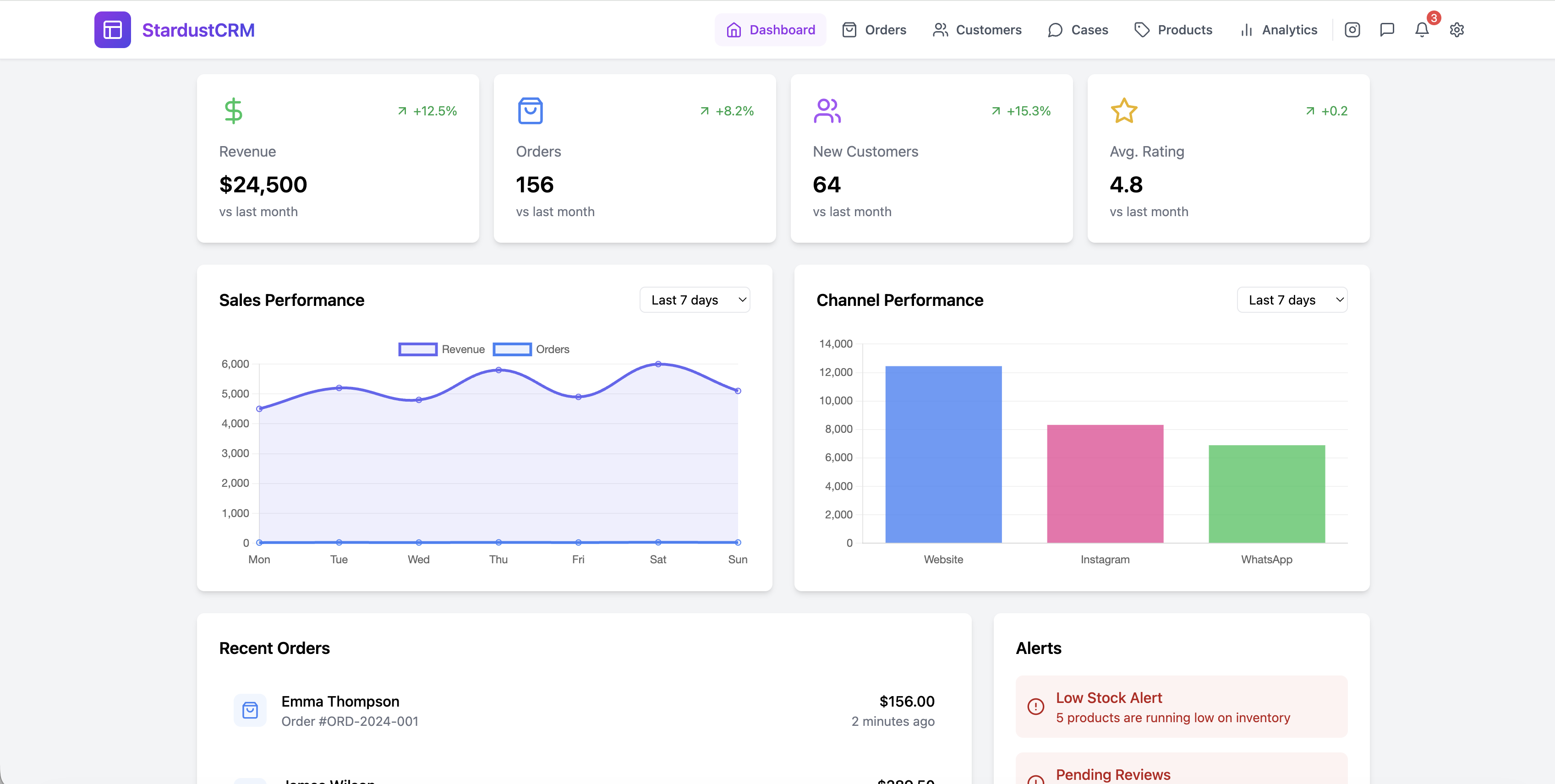Click the Sales Performance heading
The width and height of the screenshot is (1555, 784).
(291, 300)
